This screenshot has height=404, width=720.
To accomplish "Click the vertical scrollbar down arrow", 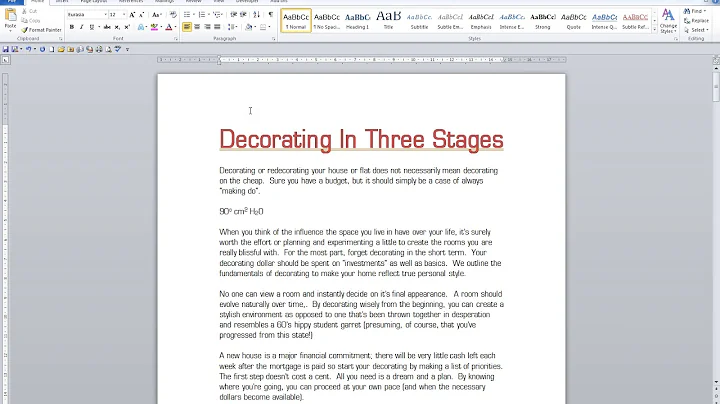I will click(x=716, y=382).
